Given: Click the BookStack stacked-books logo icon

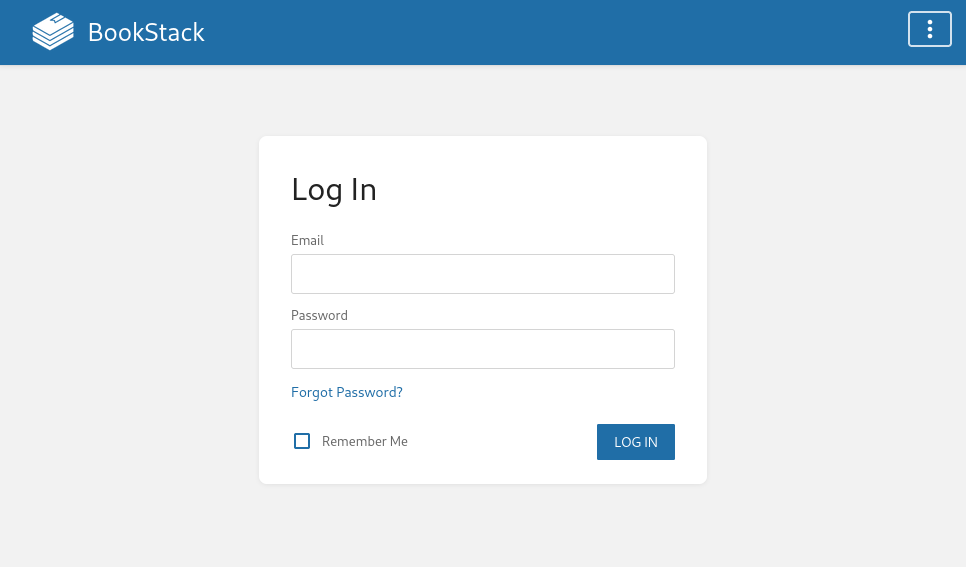Looking at the screenshot, I should (x=53, y=31).
